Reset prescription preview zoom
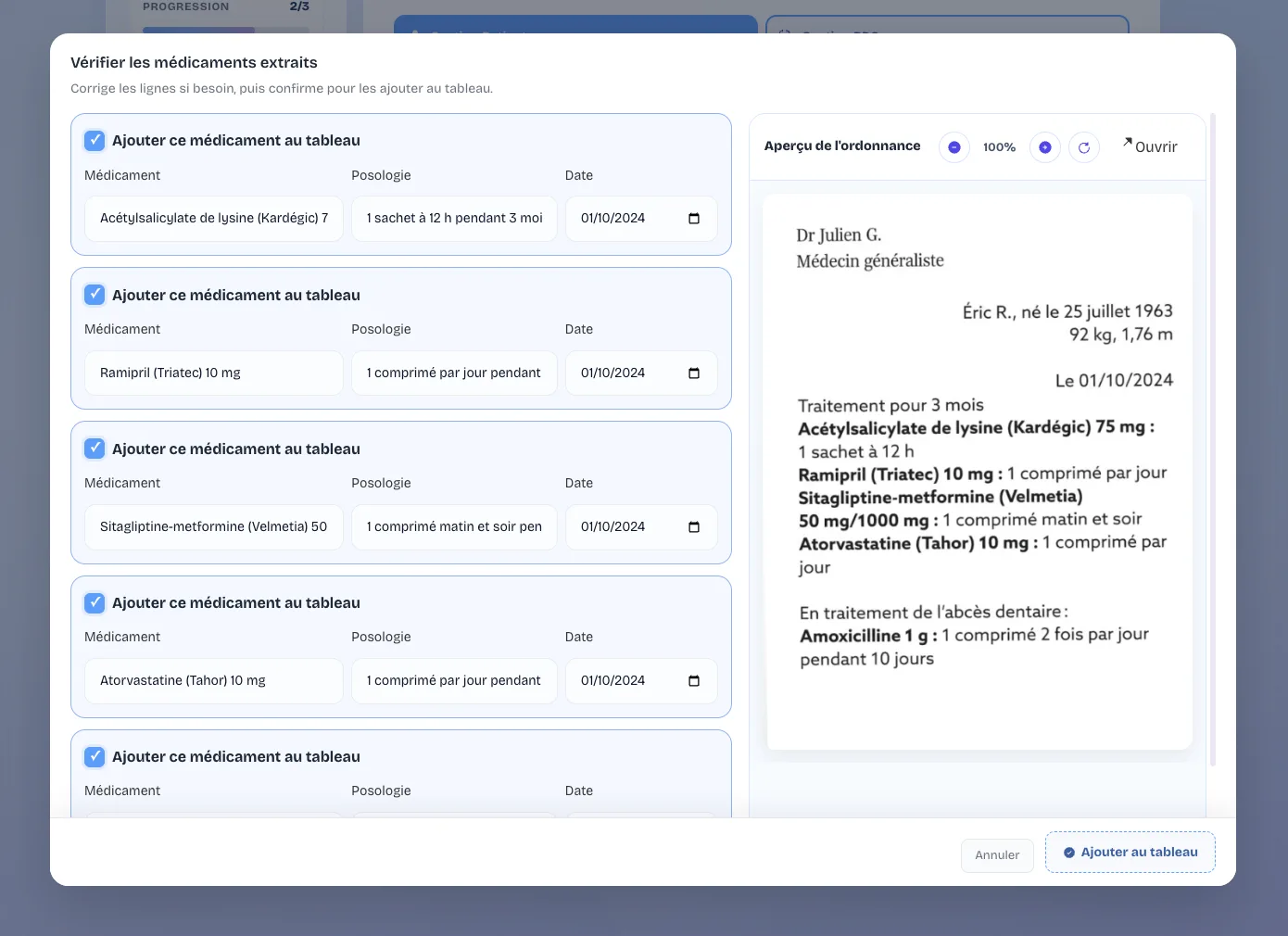 pos(1083,147)
